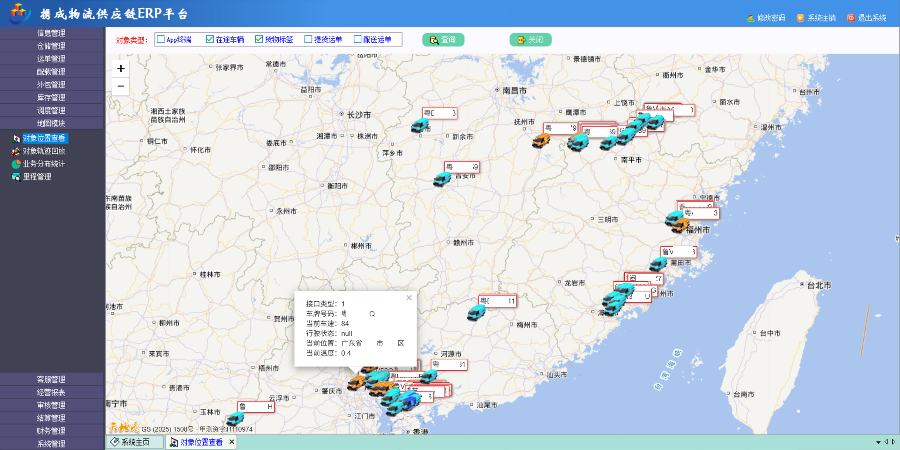
Task: Open 业务分布统计 tree item
Action: point(44,164)
